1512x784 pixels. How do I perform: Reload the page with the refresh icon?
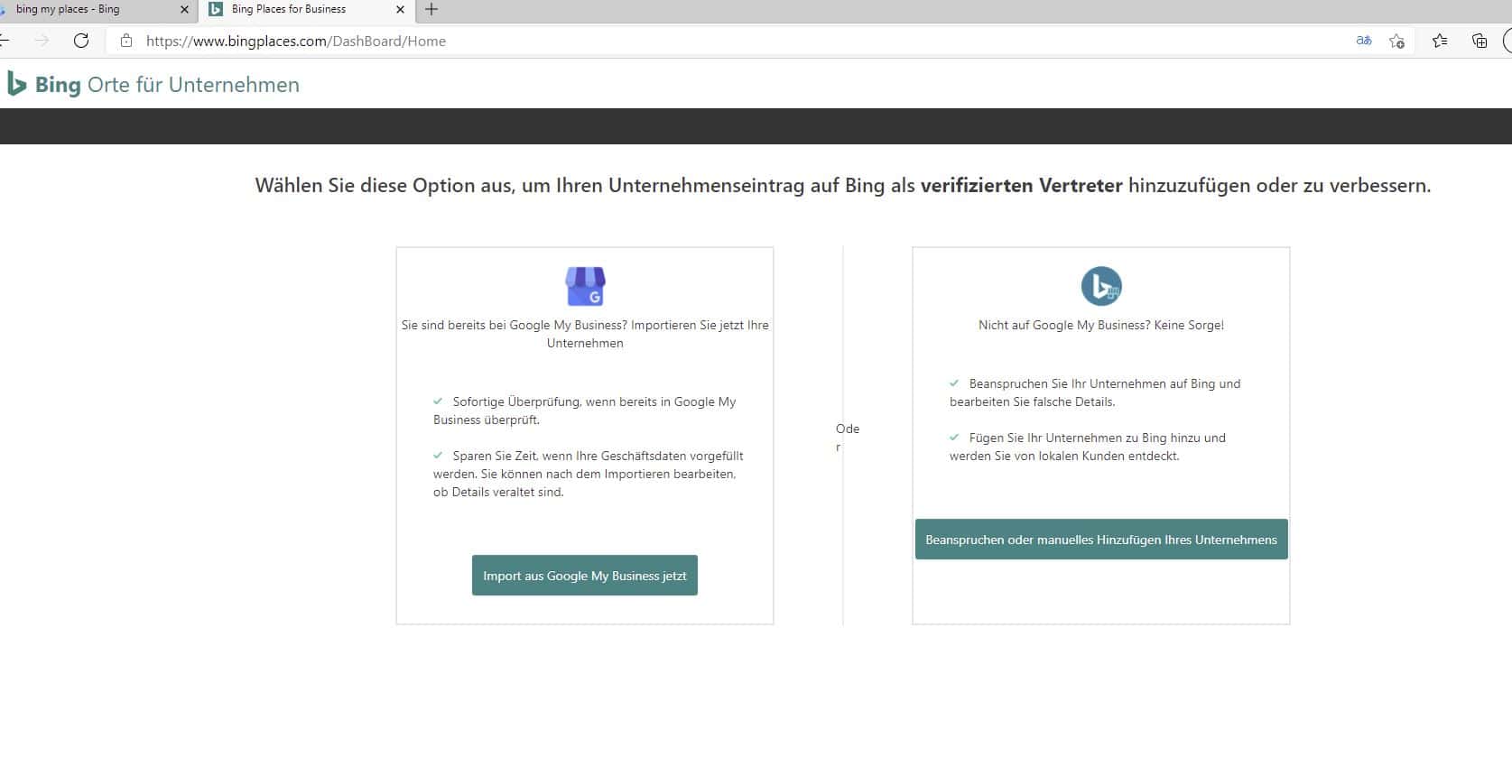81,41
